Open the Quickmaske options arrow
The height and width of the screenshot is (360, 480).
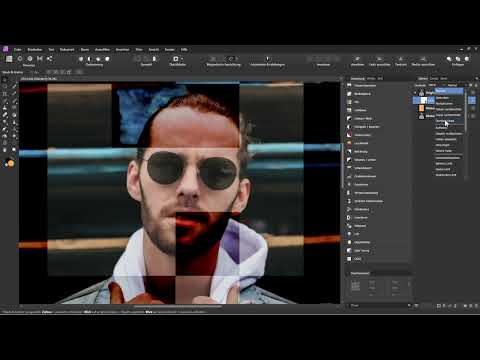(182, 59)
